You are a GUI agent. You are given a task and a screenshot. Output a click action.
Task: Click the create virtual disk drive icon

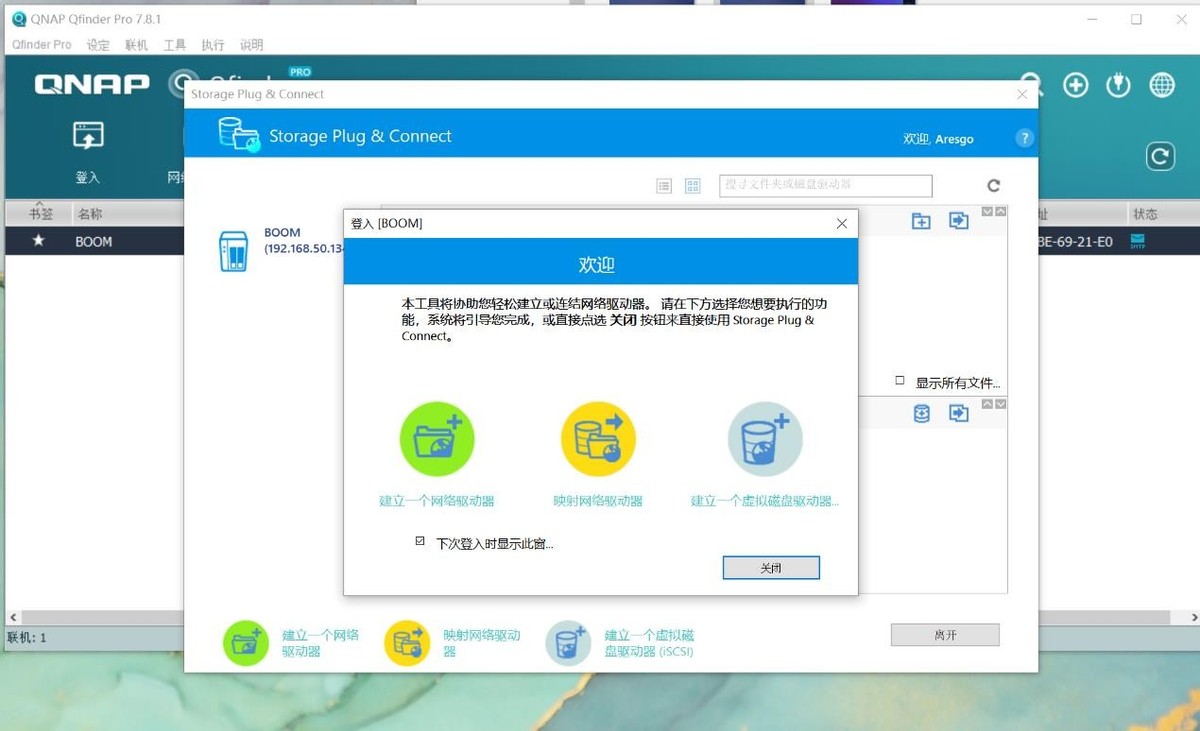764,438
